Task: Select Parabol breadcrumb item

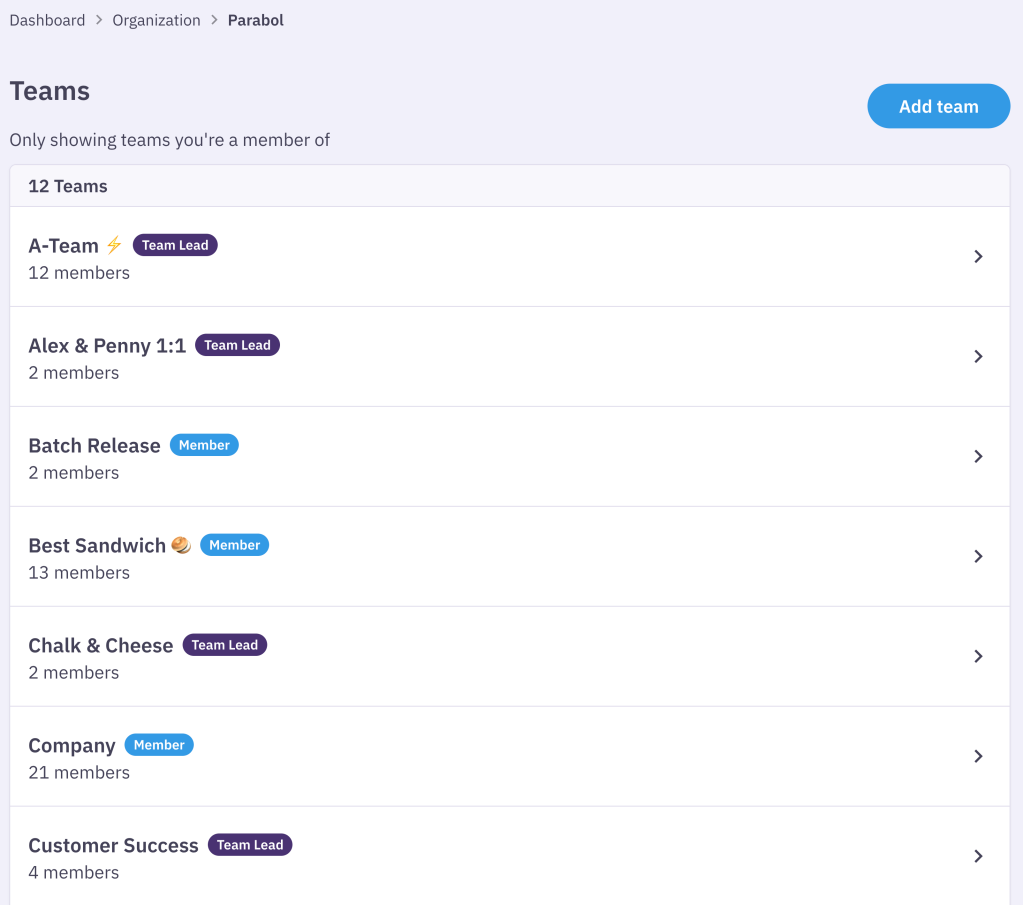Action: (x=256, y=20)
